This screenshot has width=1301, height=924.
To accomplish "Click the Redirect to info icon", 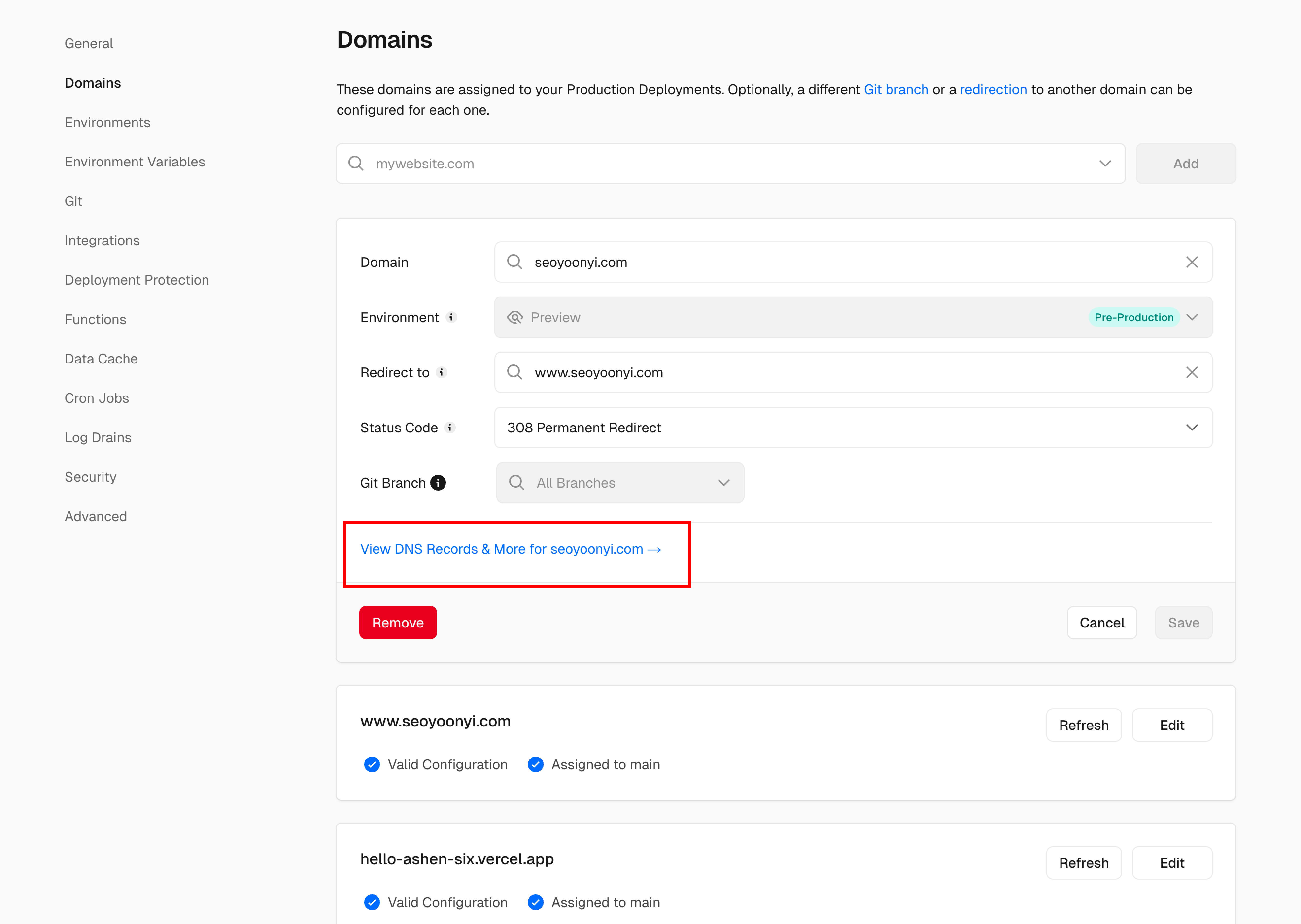I will (x=442, y=372).
